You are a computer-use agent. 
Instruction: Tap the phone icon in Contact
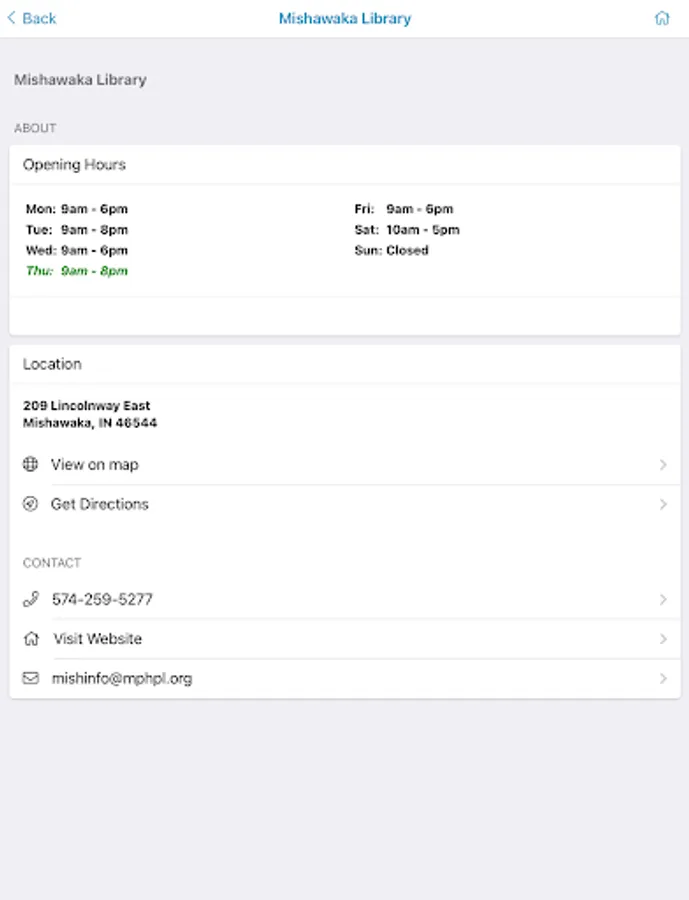(31, 599)
